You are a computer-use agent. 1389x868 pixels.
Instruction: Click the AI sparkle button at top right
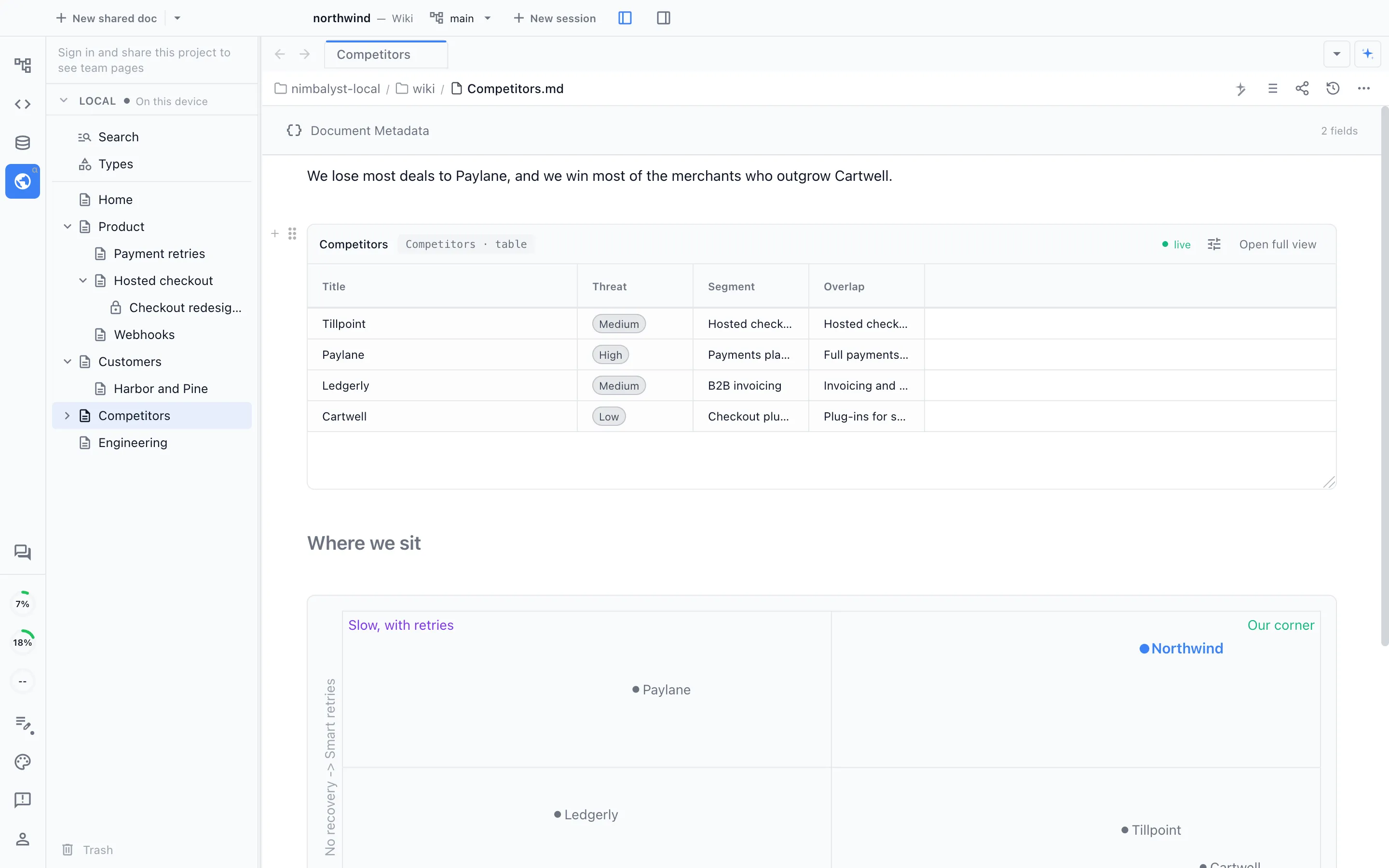point(1368,54)
